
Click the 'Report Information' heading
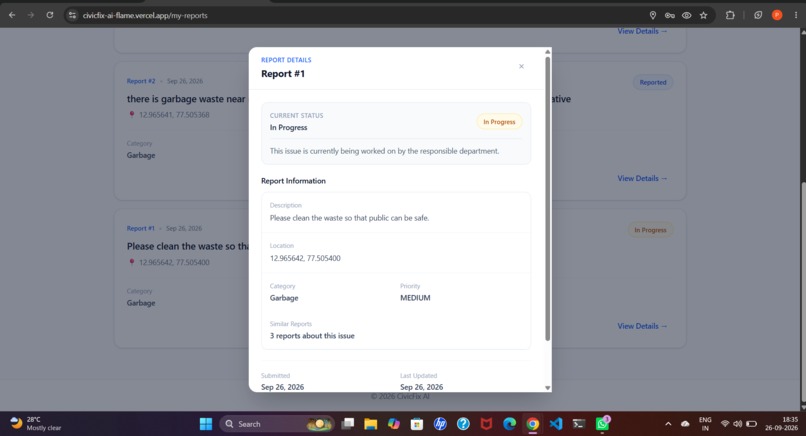(294, 181)
